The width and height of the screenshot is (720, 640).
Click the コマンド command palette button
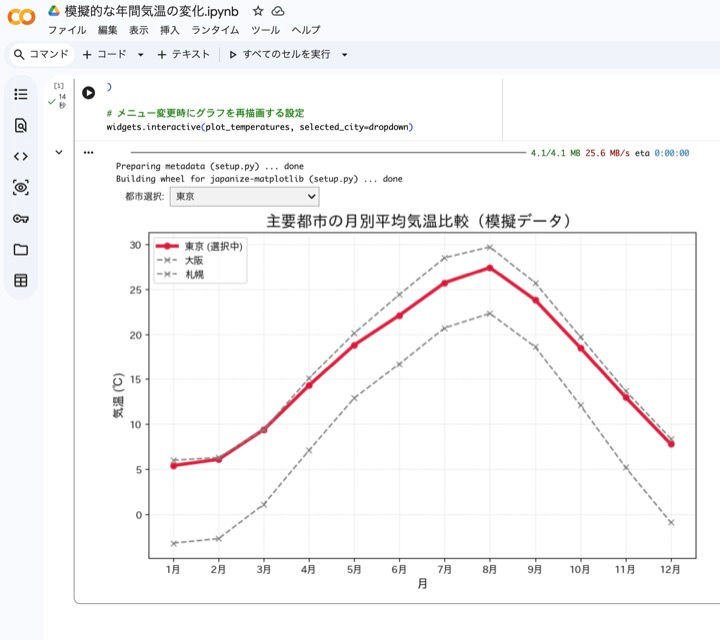41,55
